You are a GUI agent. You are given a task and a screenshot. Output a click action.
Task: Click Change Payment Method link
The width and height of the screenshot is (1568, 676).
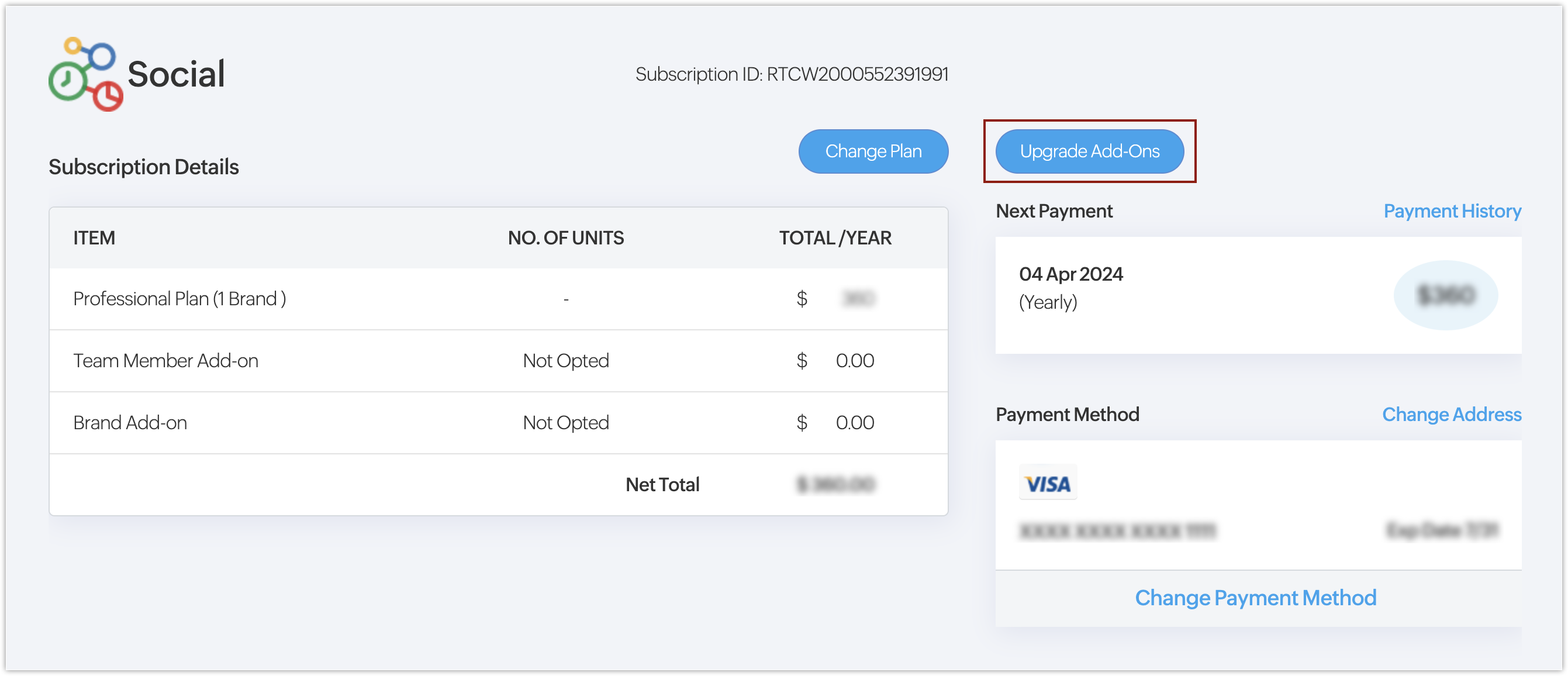(1255, 598)
